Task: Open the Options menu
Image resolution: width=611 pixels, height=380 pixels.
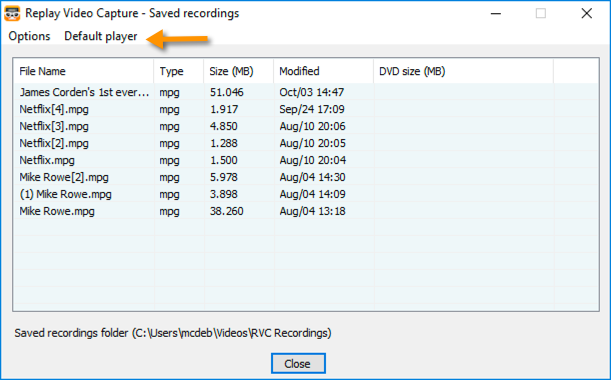Action: (x=29, y=36)
